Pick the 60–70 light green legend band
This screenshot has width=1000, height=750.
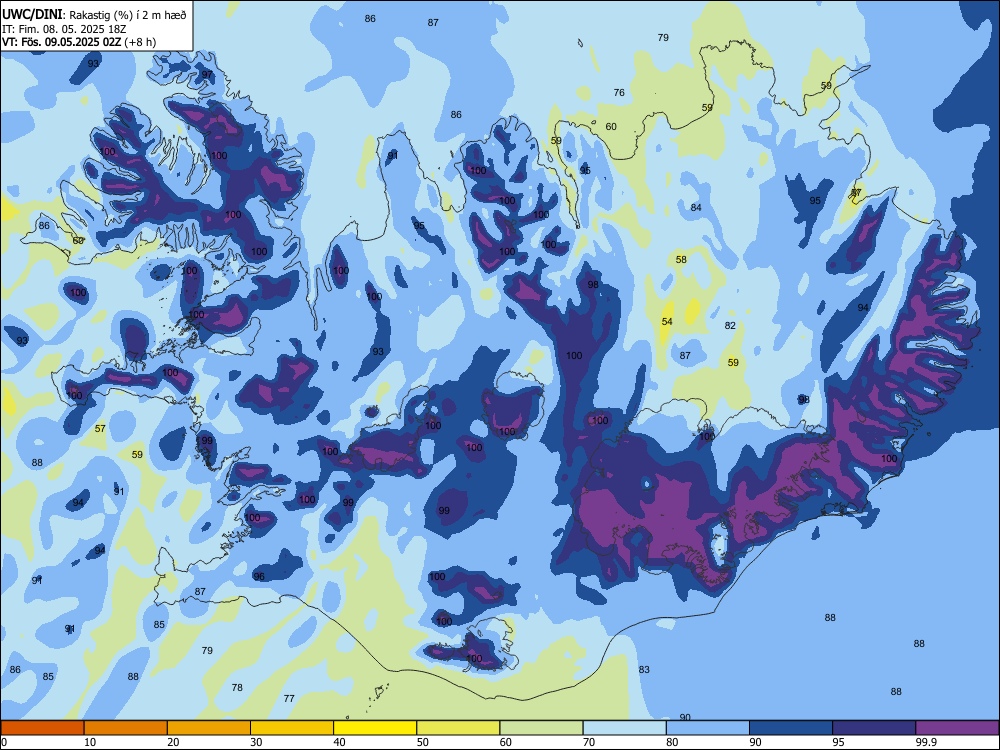pyautogui.click(x=541, y=728)
